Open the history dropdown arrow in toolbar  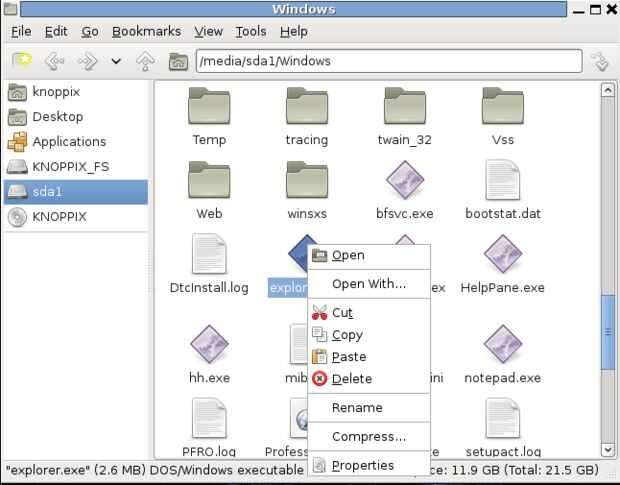(116, 61)
